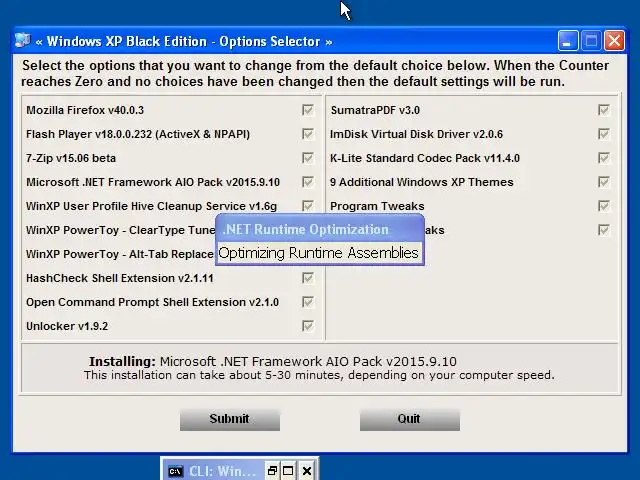Toggle the Open Command Prompt Shell Extension checkbox

(x=308, y=302)
